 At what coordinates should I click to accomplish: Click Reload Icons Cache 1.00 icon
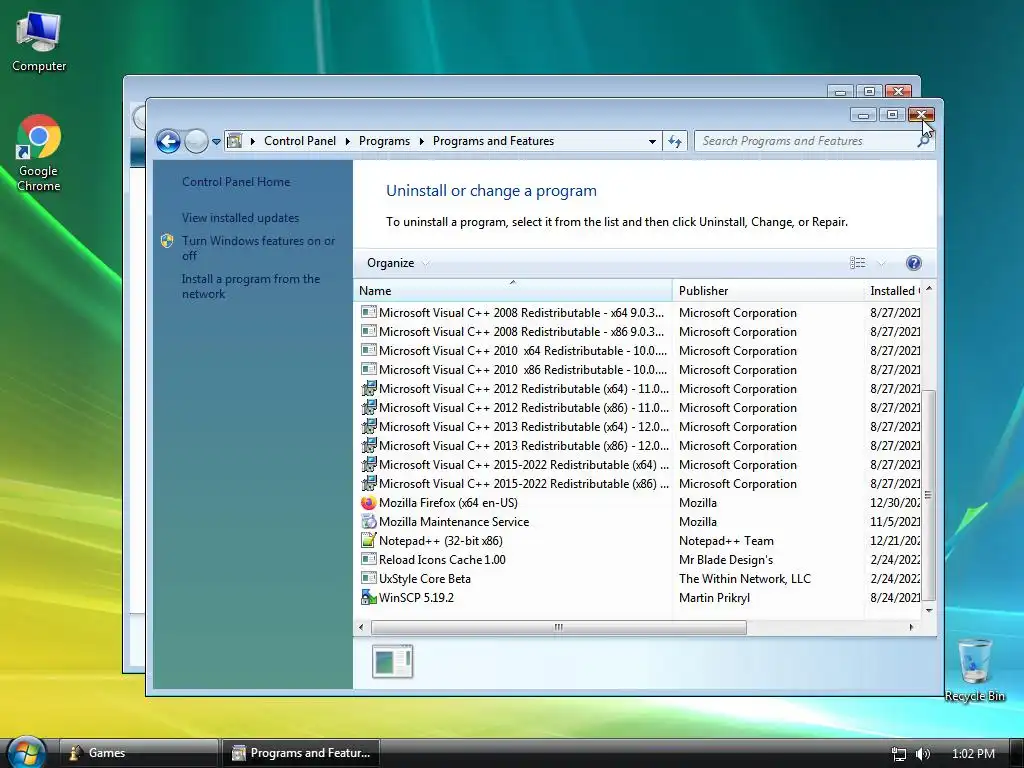(368, 560)
